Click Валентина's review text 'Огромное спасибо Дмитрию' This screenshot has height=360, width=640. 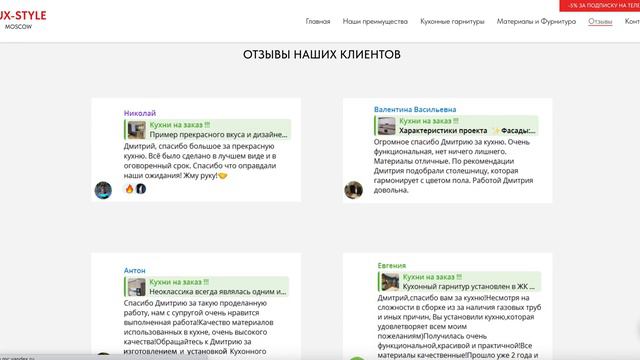tap(420, 142)
